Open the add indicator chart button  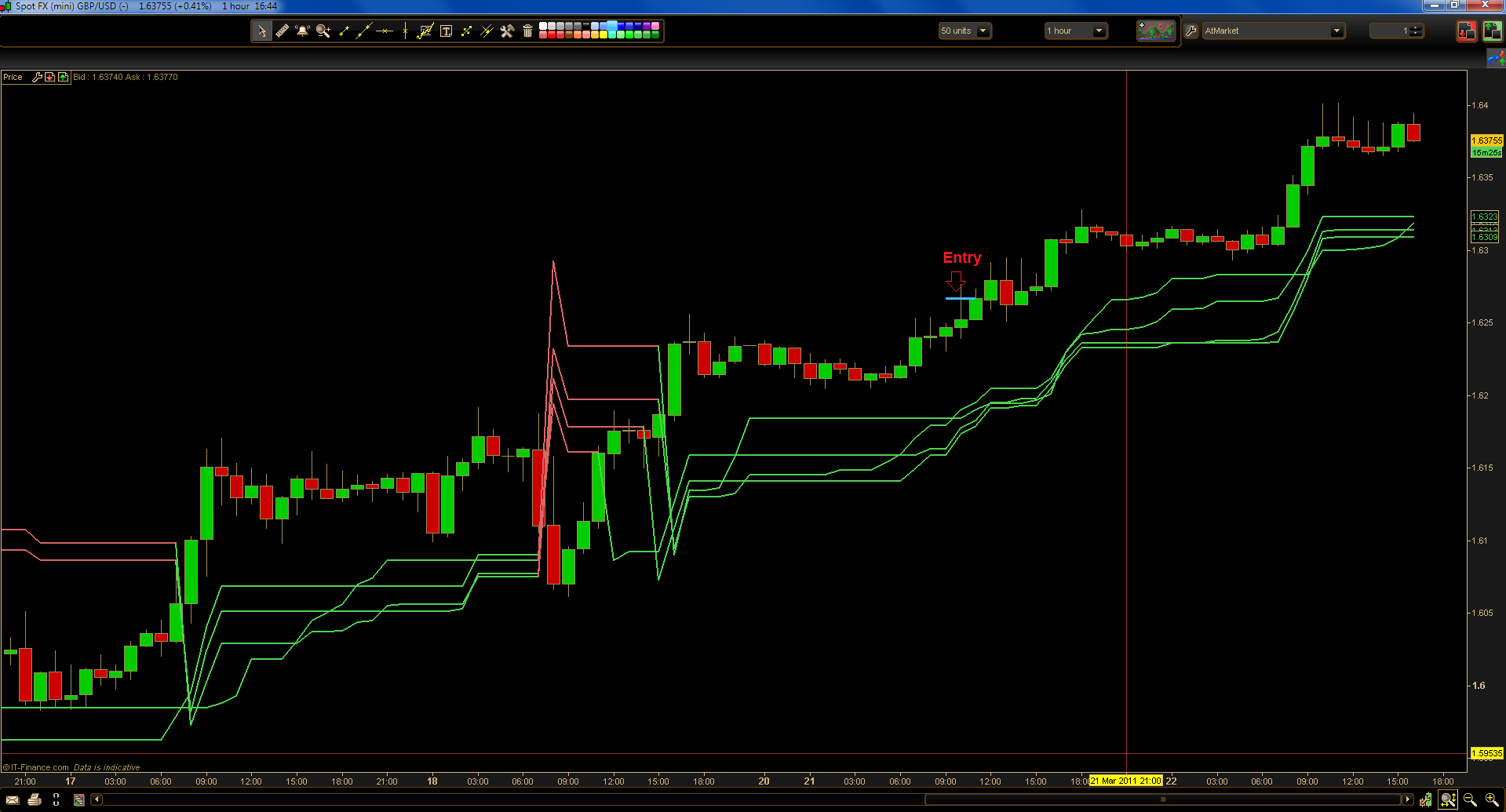pos(1155,31)
